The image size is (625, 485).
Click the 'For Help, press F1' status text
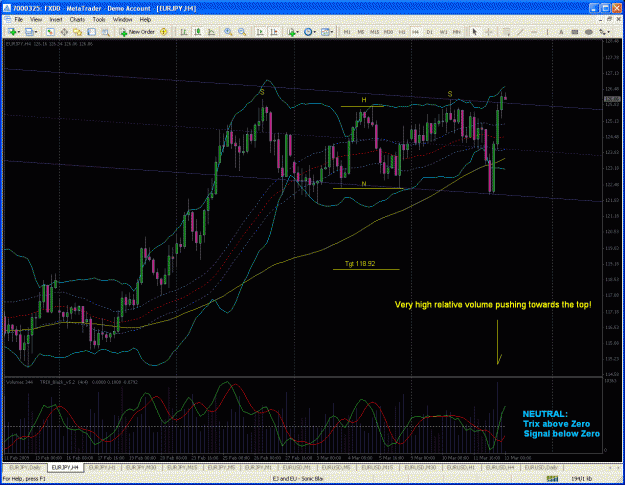[24, 479]
